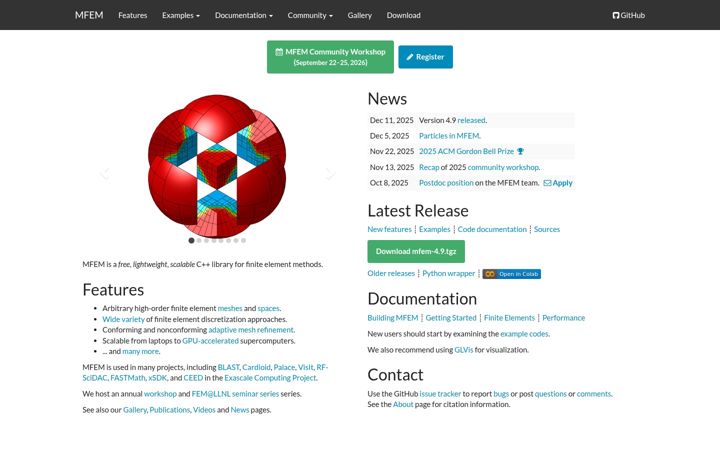The height and width of the screenshot is (450, 720).
Task: Expand the Community dropdown menu
Action: pyautogui.click(x=310, y=15)
